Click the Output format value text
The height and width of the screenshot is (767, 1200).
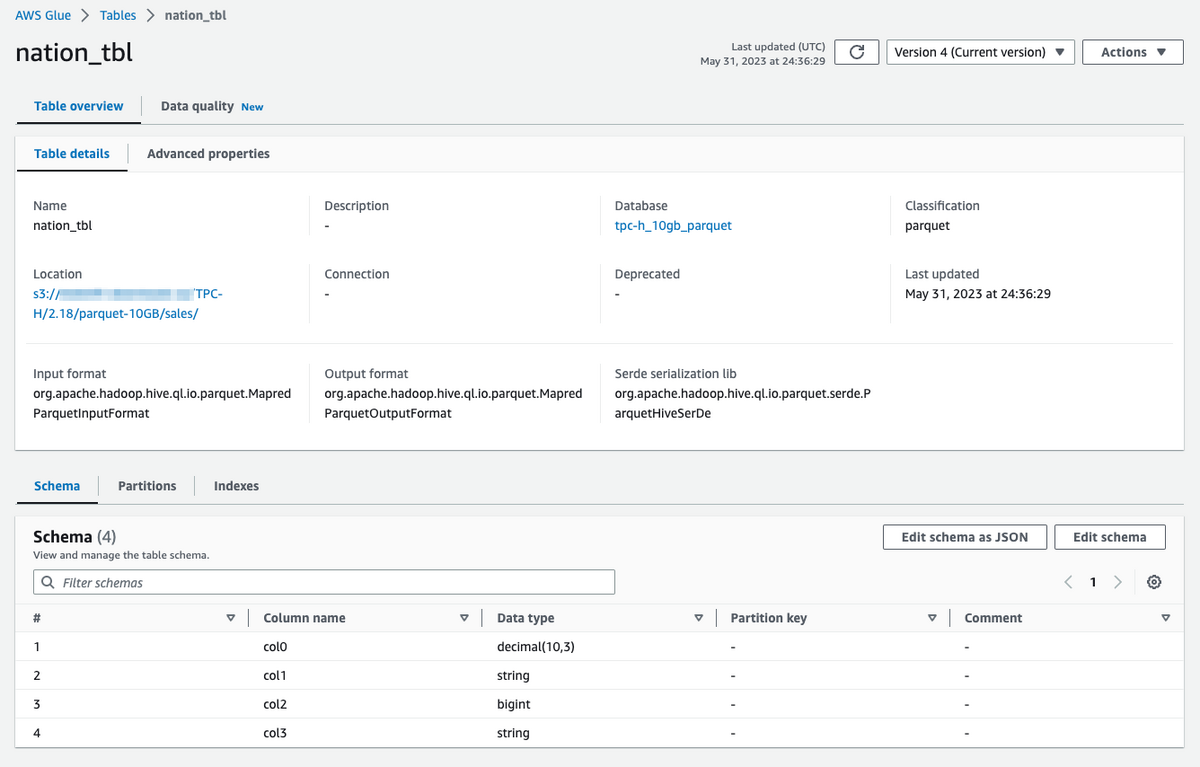click(x=453, y=403)
